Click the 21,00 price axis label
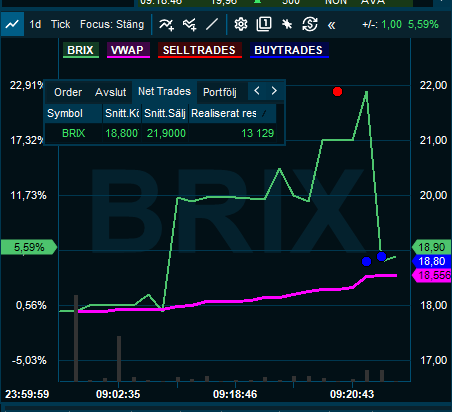452x412 pixels. coord(433,140)
